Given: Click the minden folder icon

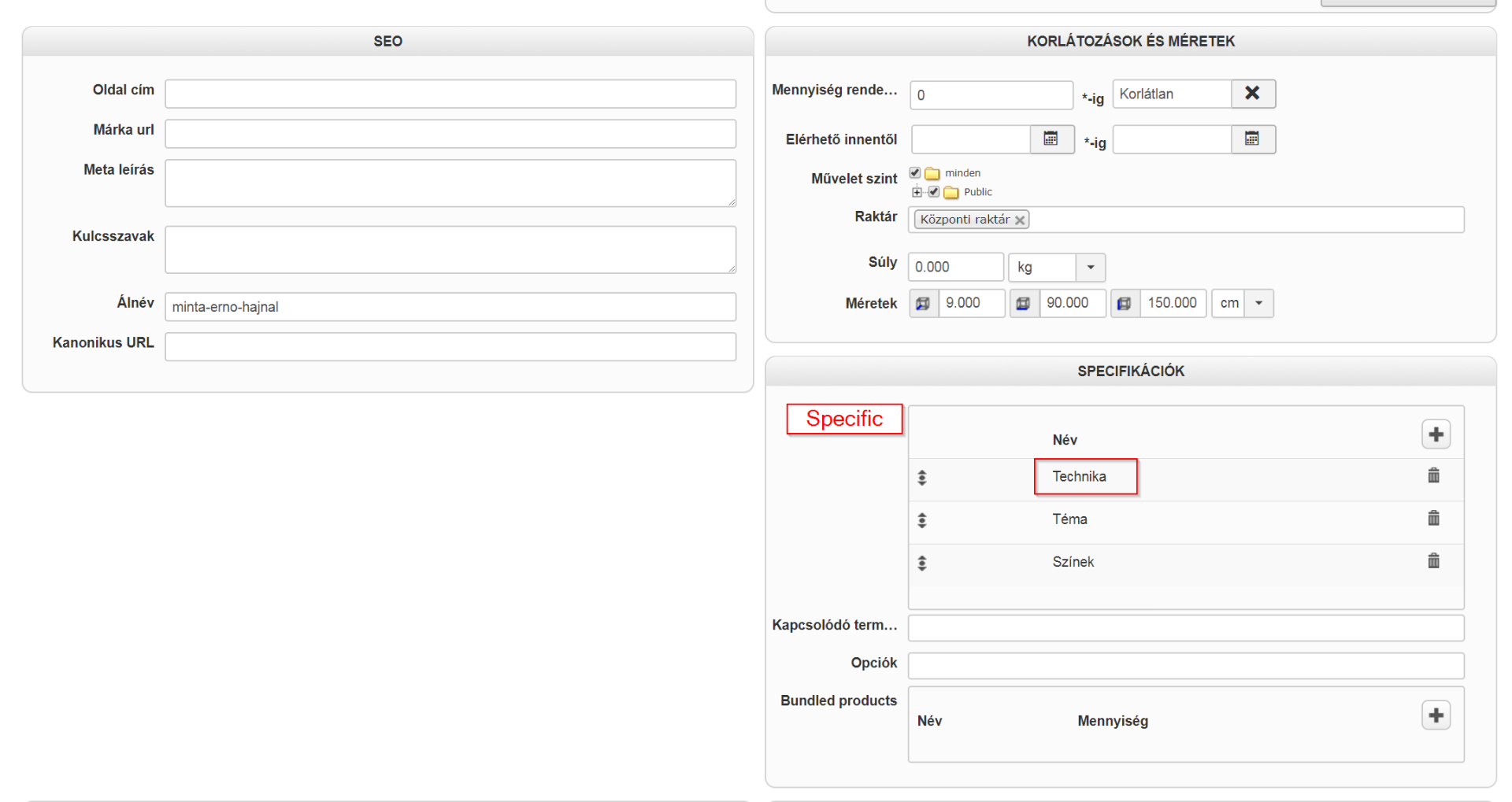Looking at the screenshot, I should [932, 173].
